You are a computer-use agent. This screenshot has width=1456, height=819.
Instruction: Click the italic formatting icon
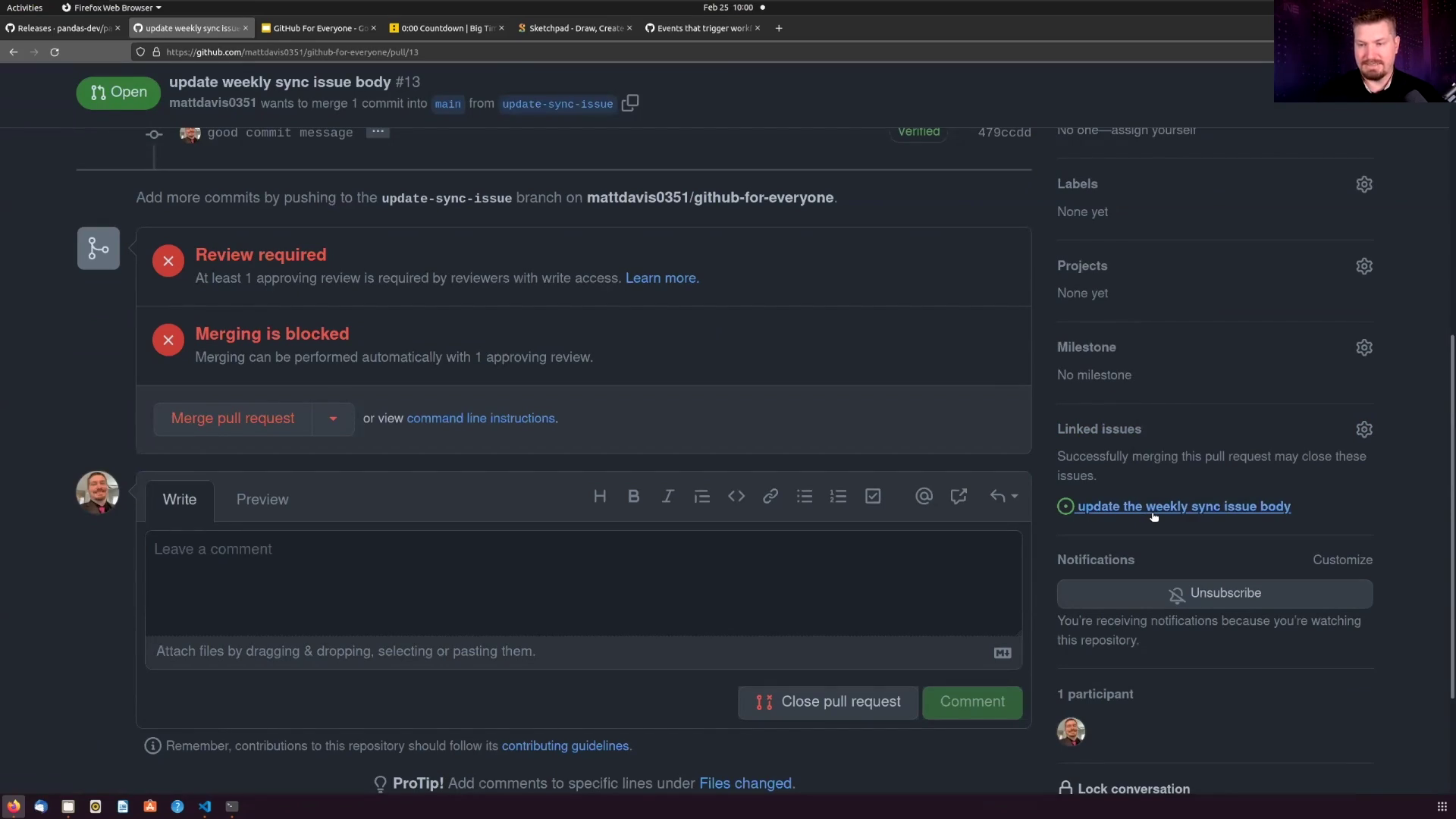[x=667, y=497]
